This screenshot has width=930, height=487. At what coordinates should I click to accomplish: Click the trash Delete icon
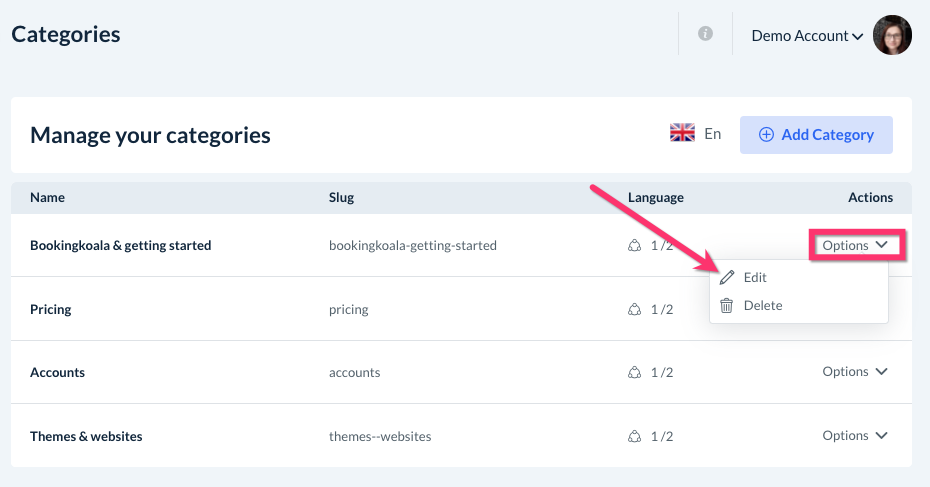click(727, 306)
